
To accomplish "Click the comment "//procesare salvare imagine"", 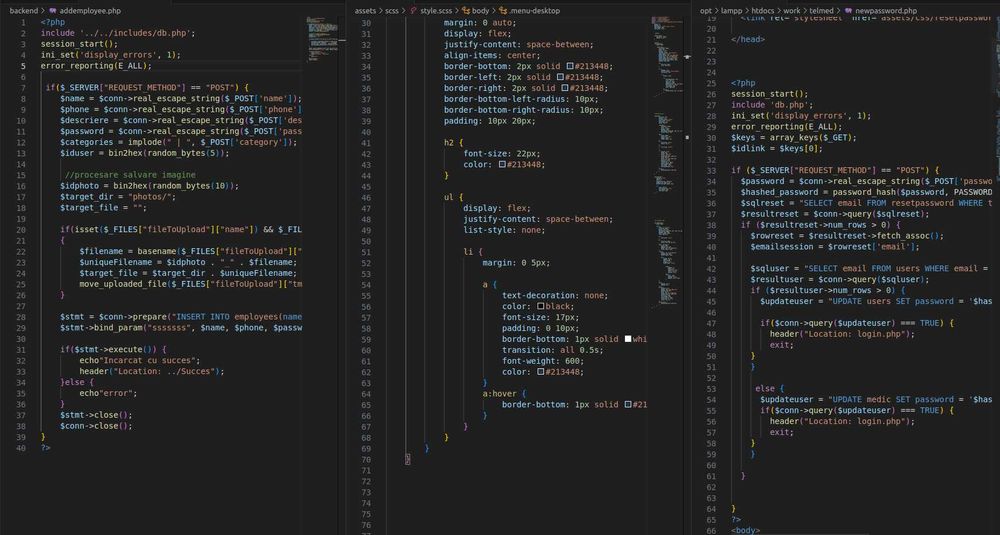I will pyautogui.click(x=130, y=175).
